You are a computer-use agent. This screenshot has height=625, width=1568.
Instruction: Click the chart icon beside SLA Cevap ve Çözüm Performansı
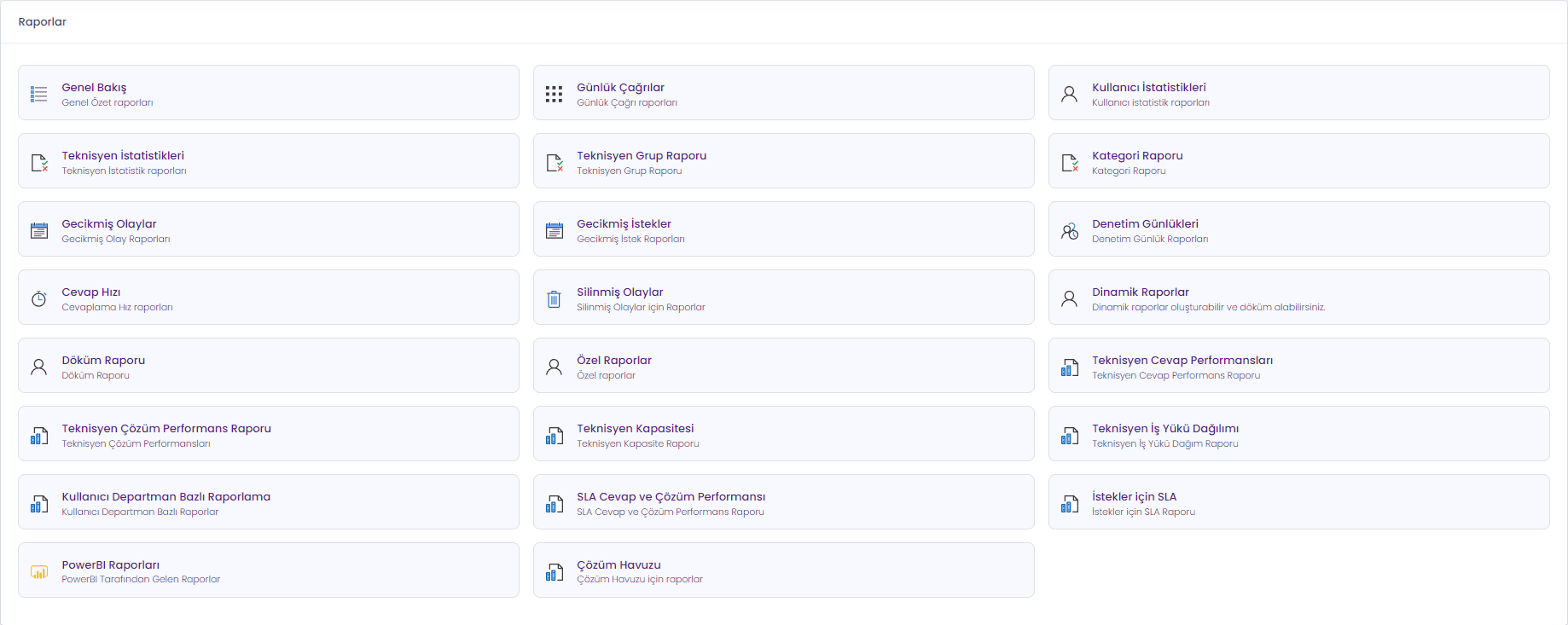pyautogui.click(x=555, y=504)
